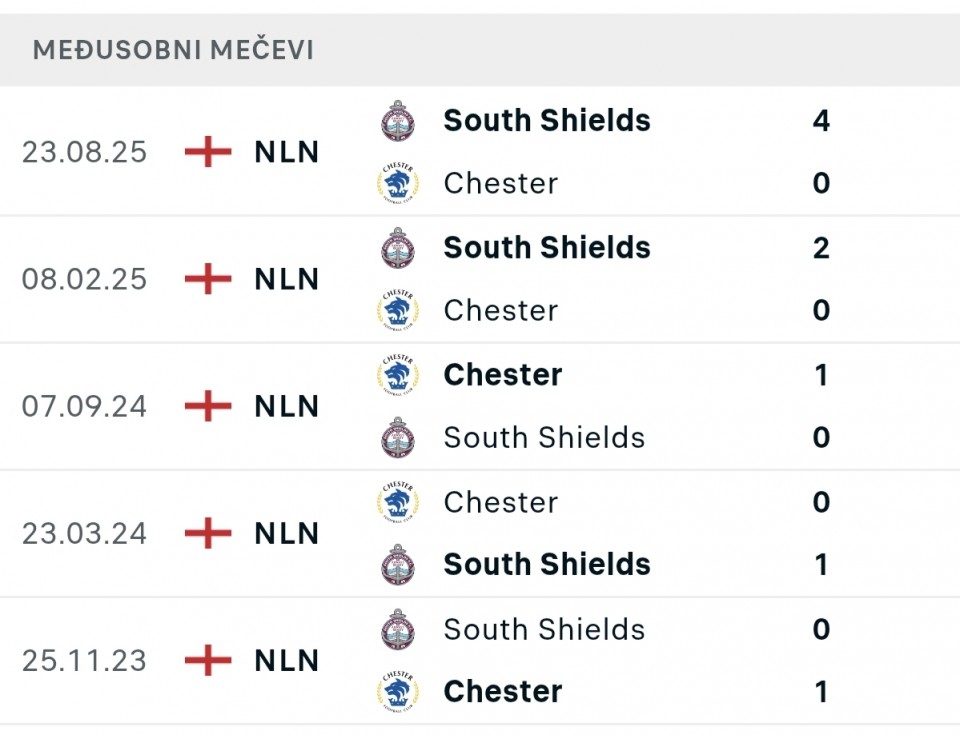Click Chester crest in 25.11.23 match
Image resolution: width=960 pixels, height=735 pixels.
point(398,691)
